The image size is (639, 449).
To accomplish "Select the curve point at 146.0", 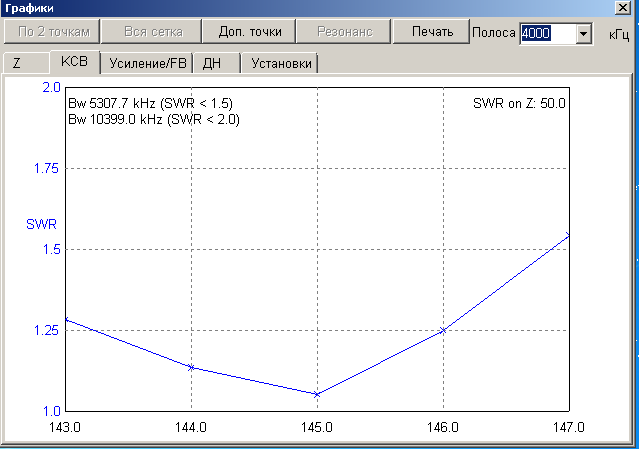I will point(443,330).
